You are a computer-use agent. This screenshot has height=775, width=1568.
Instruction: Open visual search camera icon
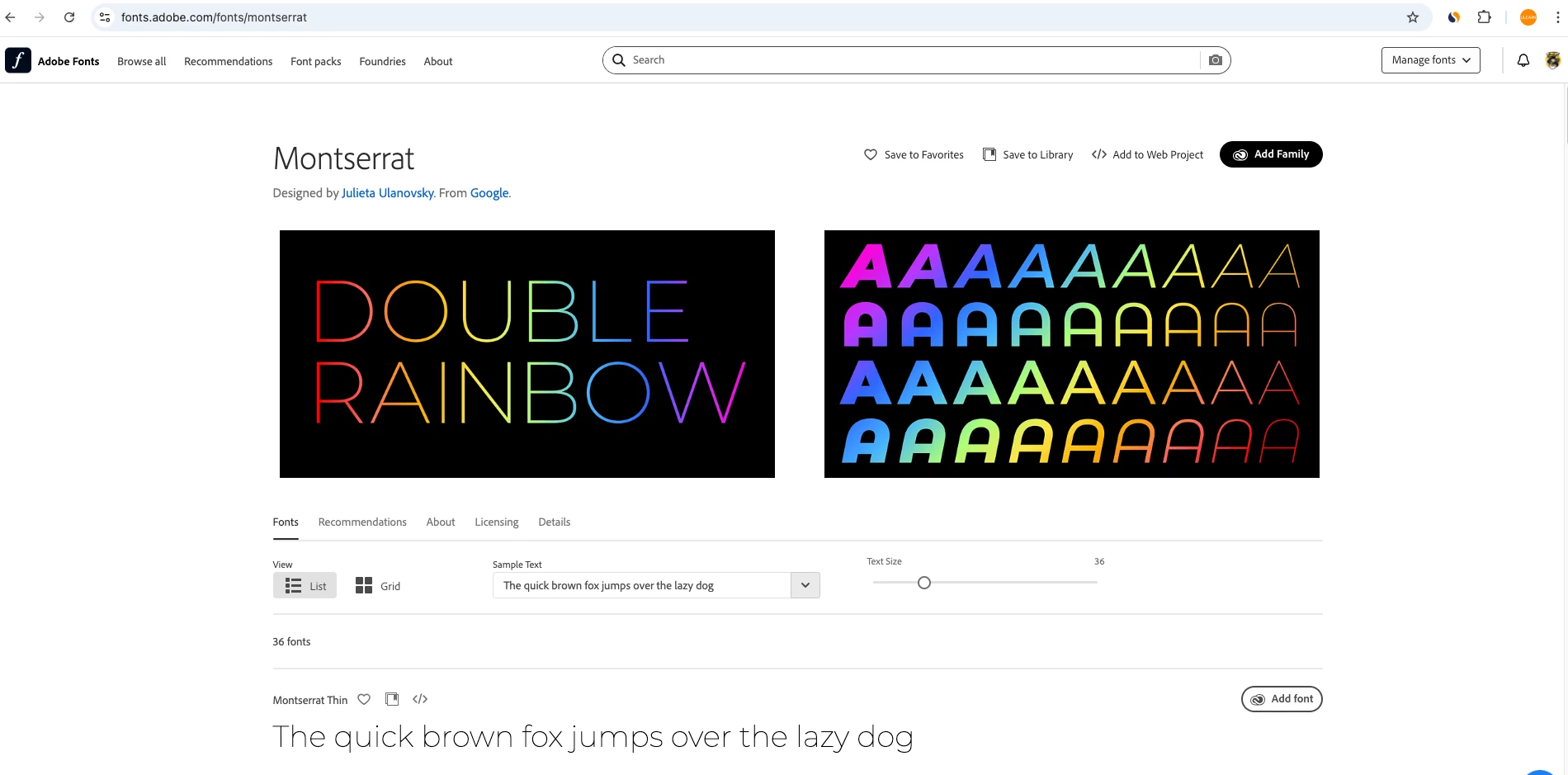[1215, 60]
